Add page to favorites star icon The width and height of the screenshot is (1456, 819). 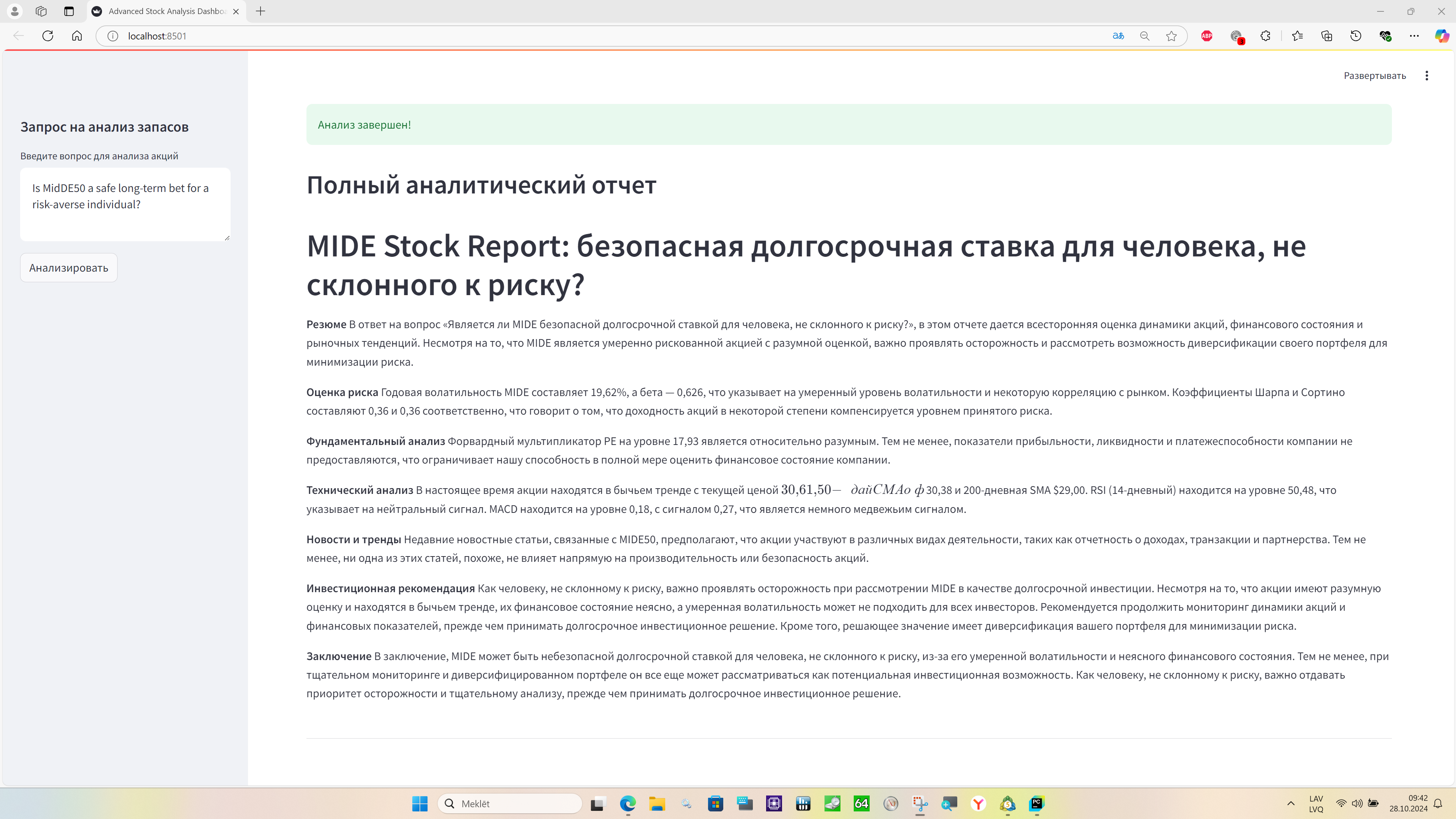[1171, 36]
